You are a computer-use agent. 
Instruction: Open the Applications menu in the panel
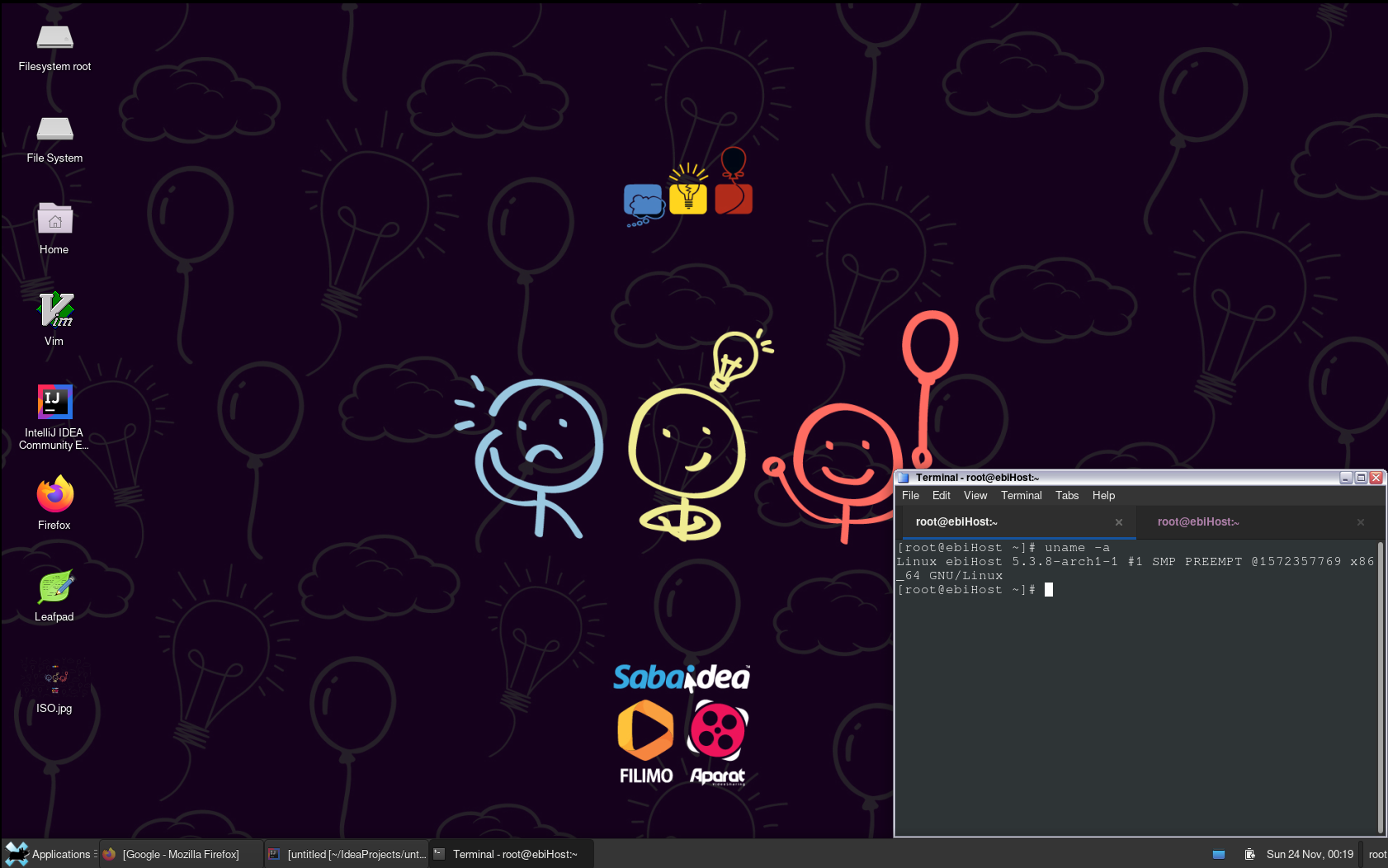pos(47,854)
